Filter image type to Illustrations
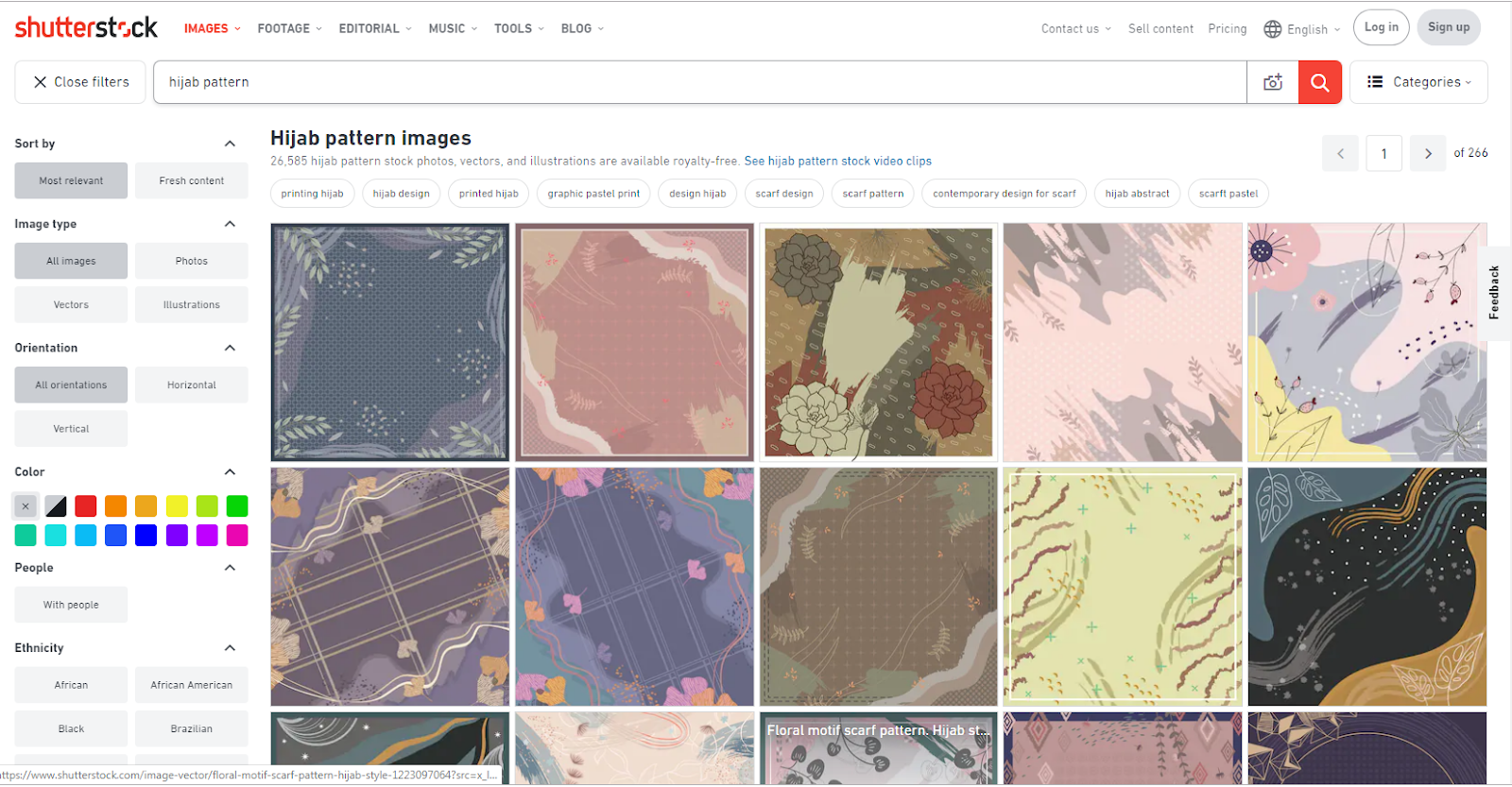This screenshot has width=1512, height=787. [x=192, y=304]
